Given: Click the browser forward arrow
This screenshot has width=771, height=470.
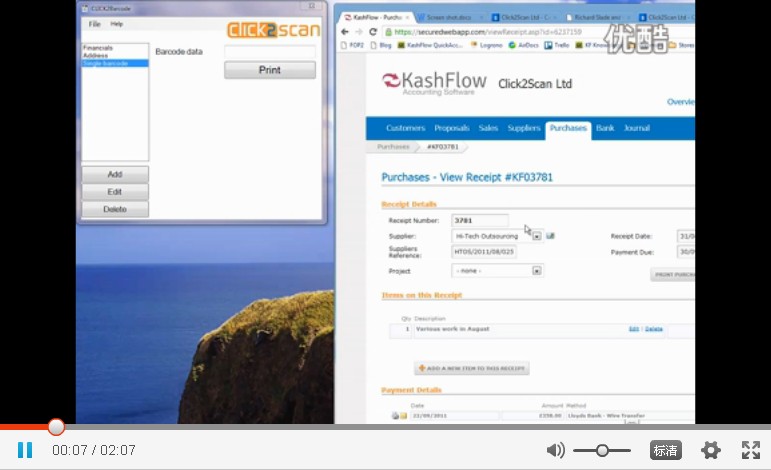Looking at the screenshot, I should pos(359,32).
